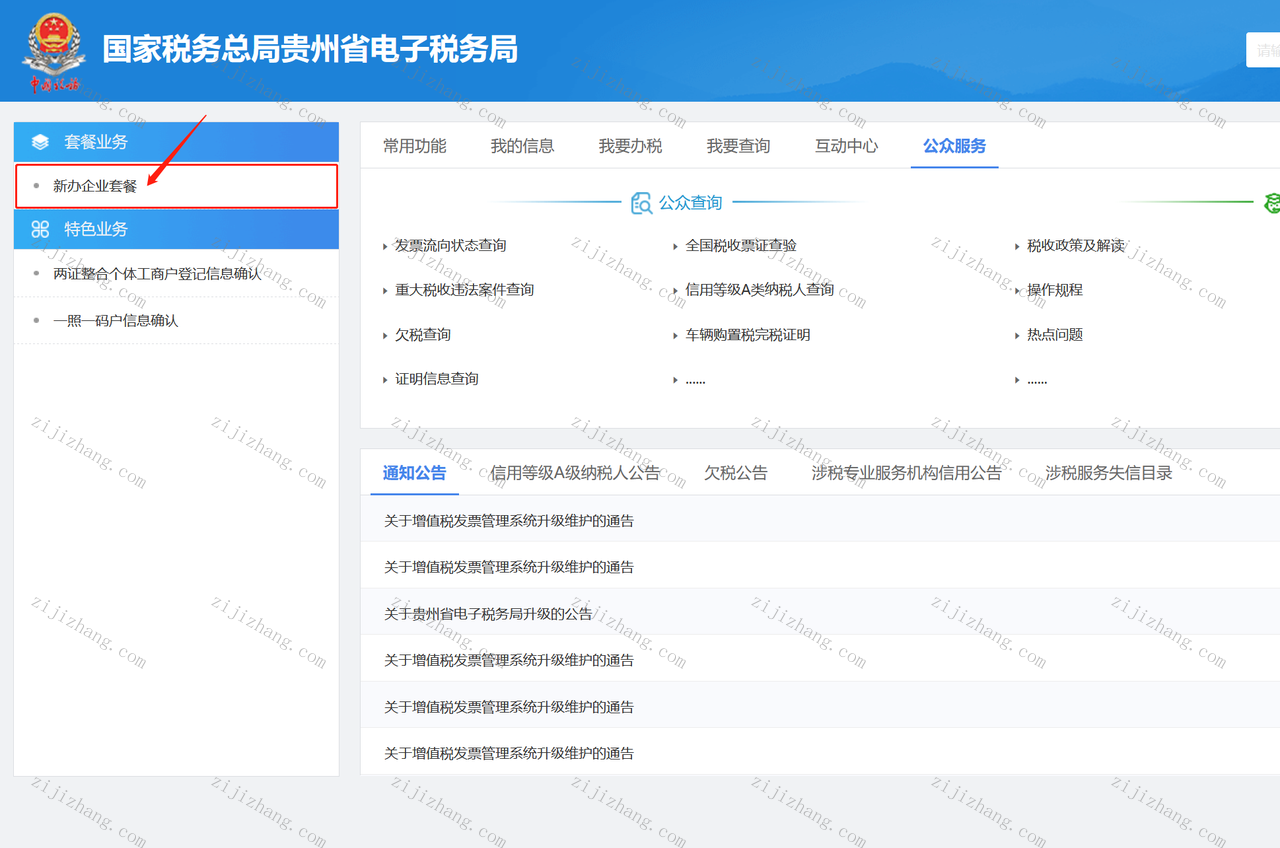Click the 套餐业务 stacked-layers icon
The height and width of the screenshot is (848, 1280).
(40, 142)
